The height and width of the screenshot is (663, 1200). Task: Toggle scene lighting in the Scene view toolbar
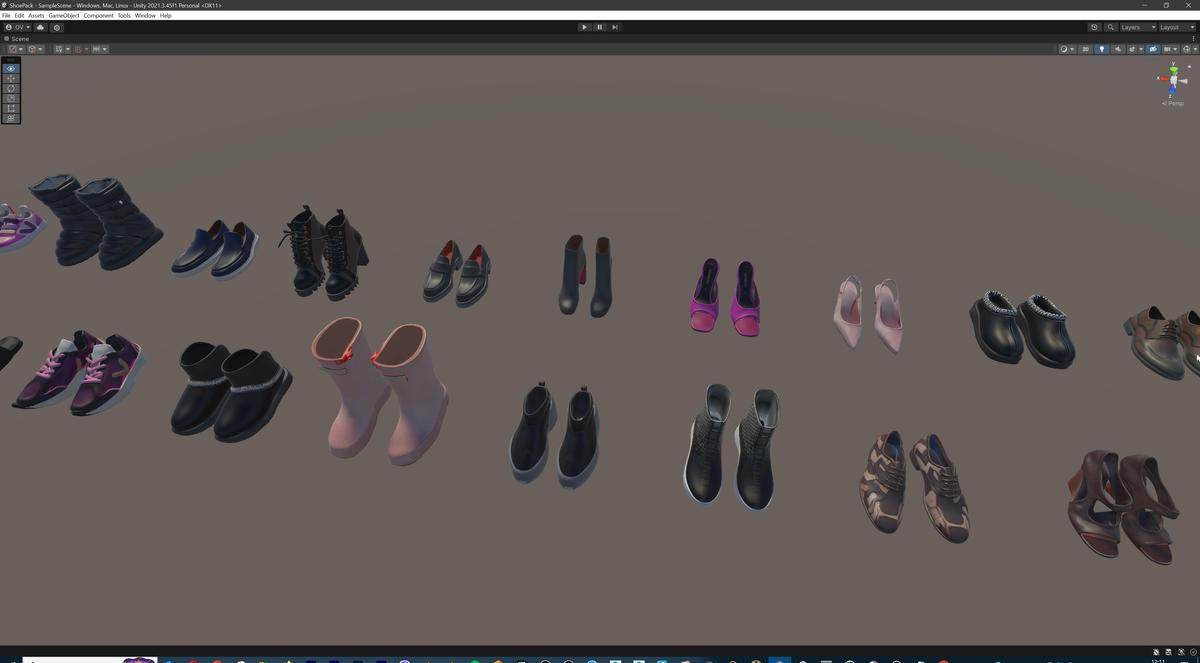click(x=1102, y=48)
